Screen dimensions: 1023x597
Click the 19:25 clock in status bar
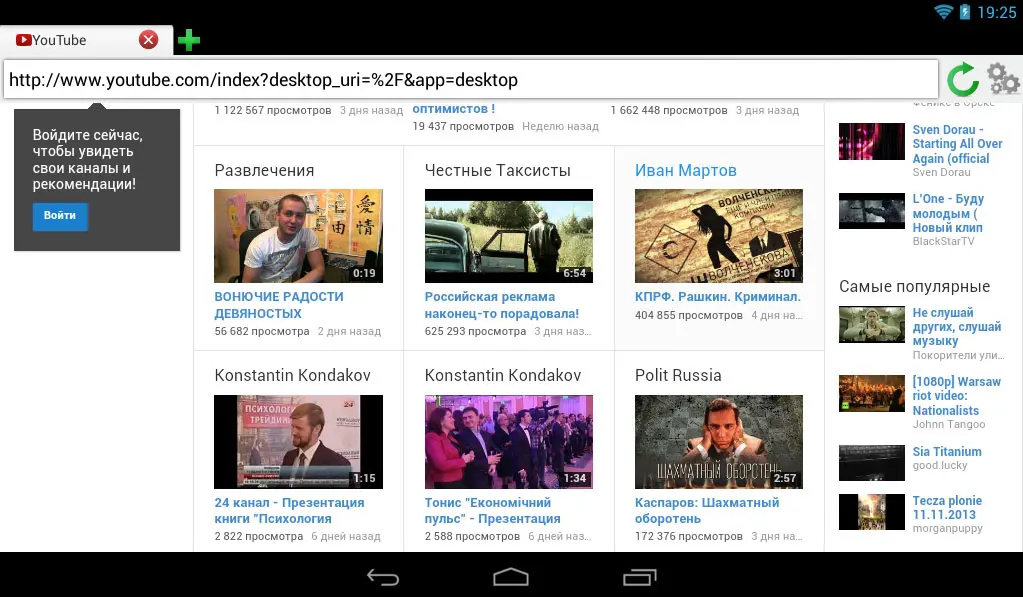(x=996, y=12)
